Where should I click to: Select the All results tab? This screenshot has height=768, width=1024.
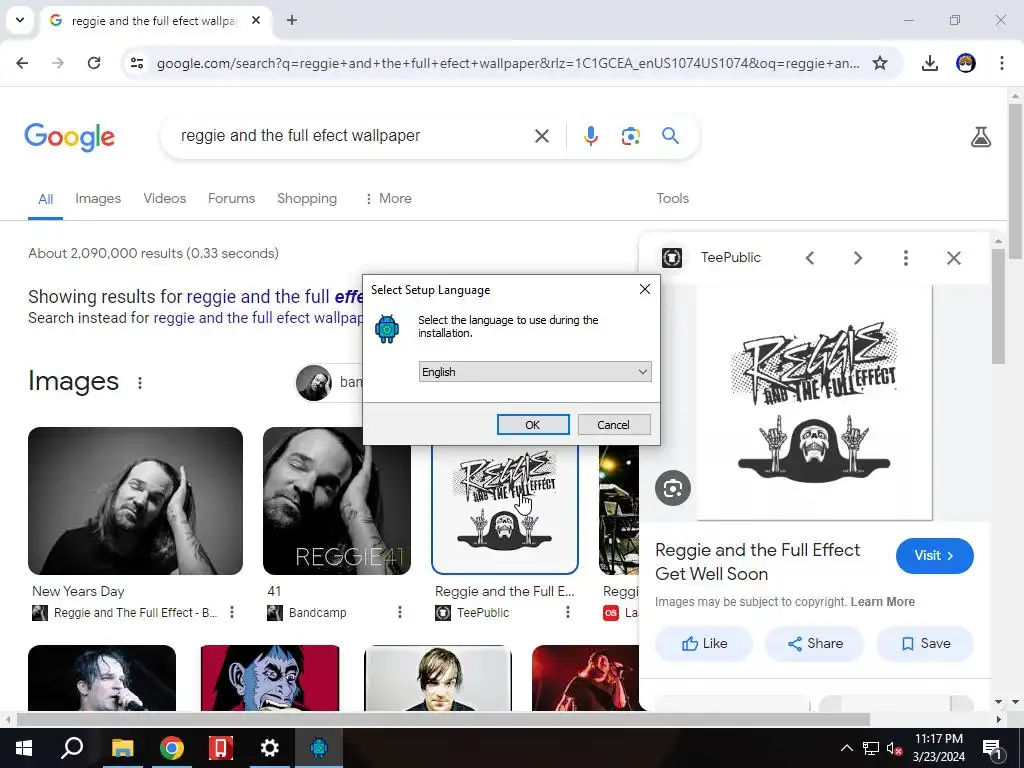tap(45, 199)
